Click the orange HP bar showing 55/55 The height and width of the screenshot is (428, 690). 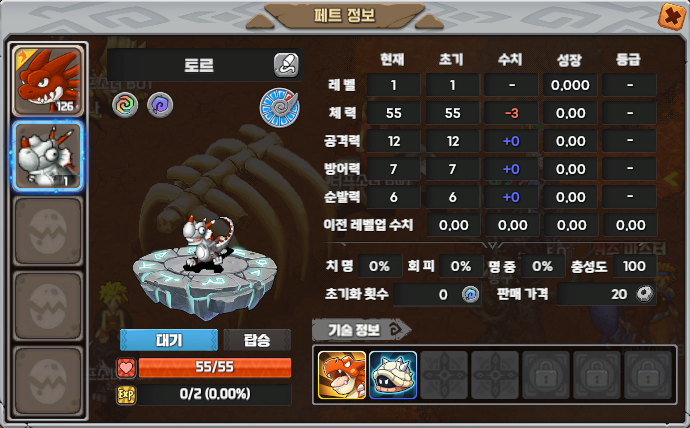[x=215, y=367]
